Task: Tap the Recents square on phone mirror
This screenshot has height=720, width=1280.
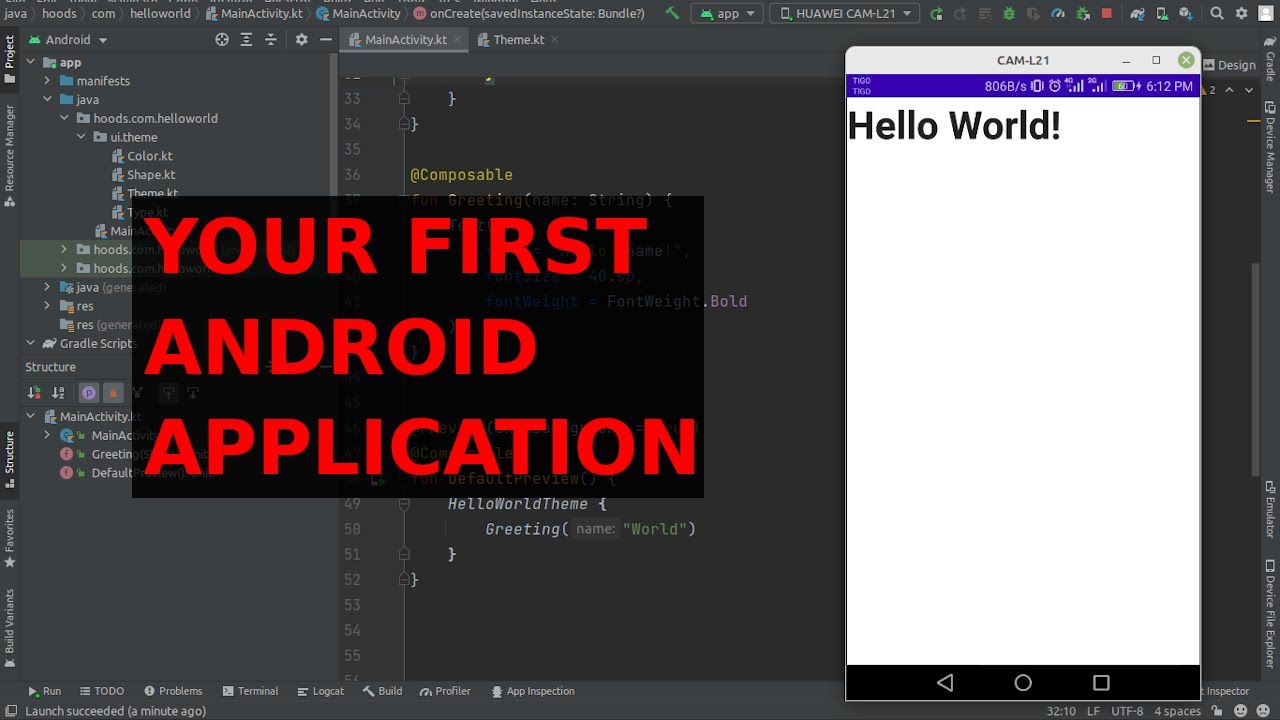Action: click(1101, 683)
